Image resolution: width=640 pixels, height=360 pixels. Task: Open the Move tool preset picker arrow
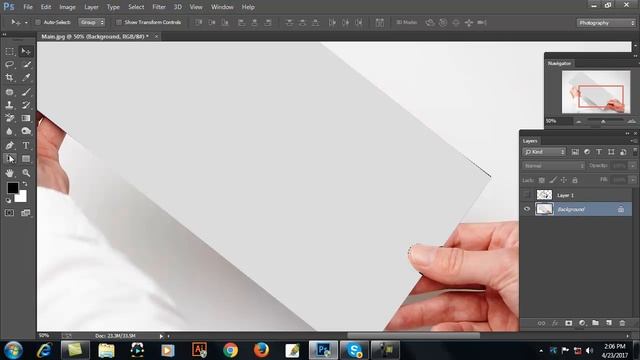26,23
